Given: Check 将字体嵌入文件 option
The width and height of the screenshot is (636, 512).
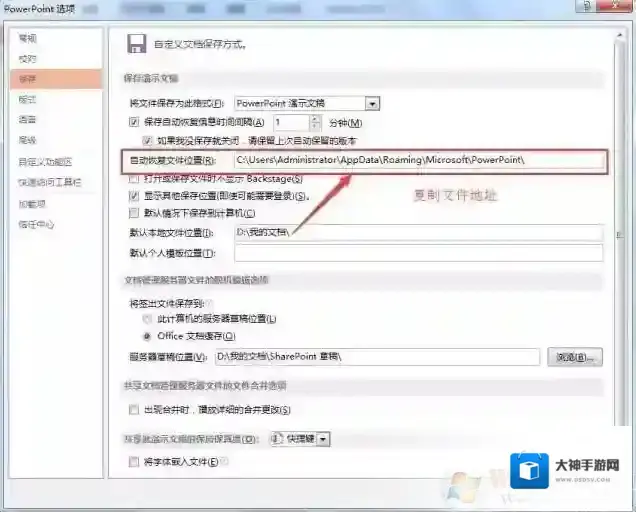Looking at the screenshot, I should coord(135,461).
